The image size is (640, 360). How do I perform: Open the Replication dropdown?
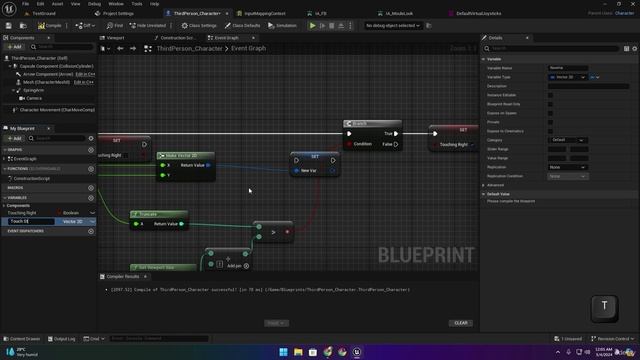(x=567, y=167)
